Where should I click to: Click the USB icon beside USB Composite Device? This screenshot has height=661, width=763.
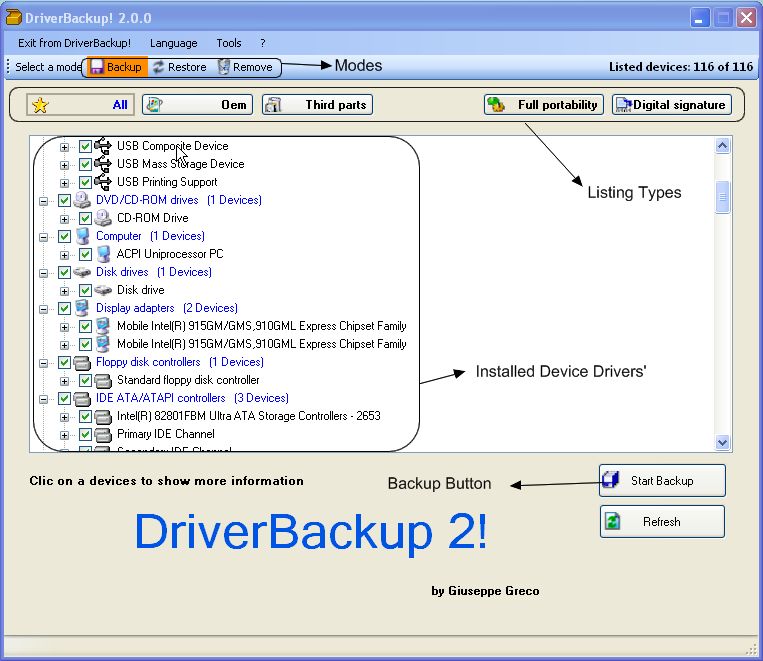[x=103, y=146]
